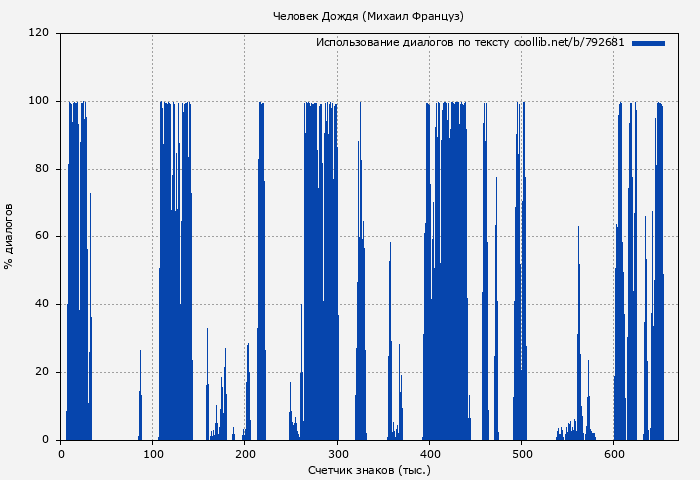Click the 100 tick on the y-axis
Screen dimensions: 700x480
point(39,101)
